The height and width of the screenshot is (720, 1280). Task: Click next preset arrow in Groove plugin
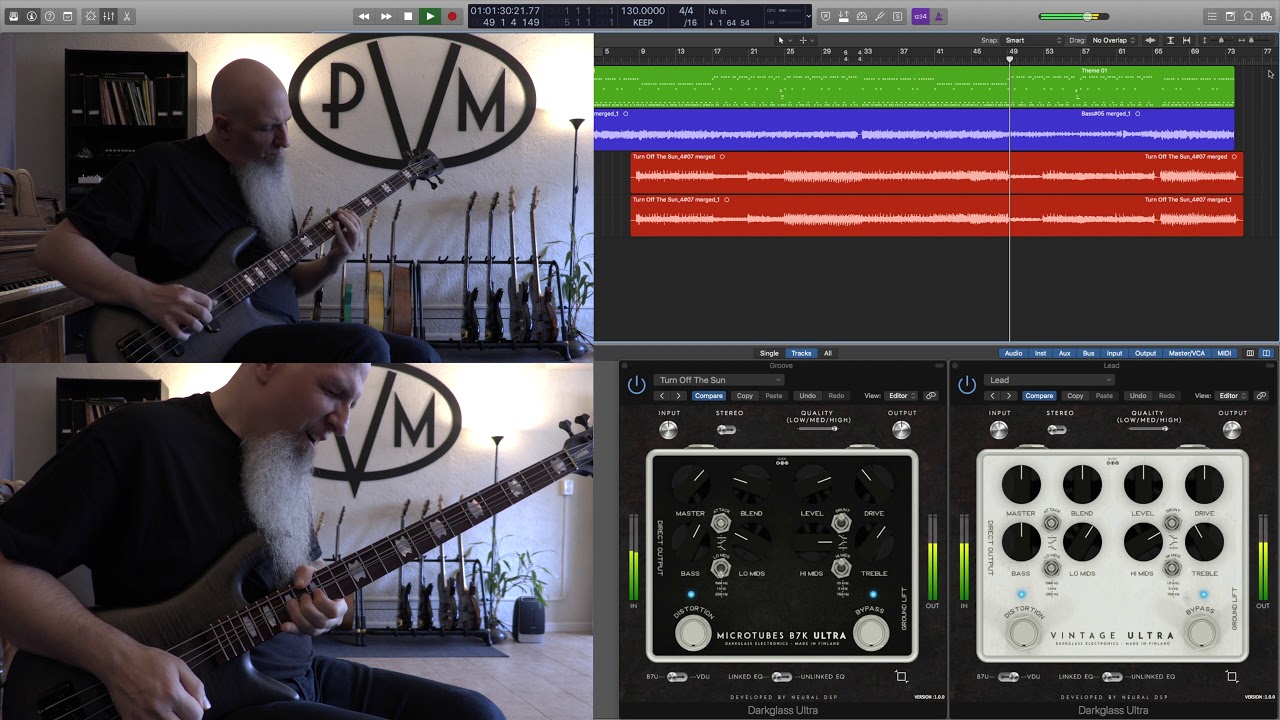[678, 396]
